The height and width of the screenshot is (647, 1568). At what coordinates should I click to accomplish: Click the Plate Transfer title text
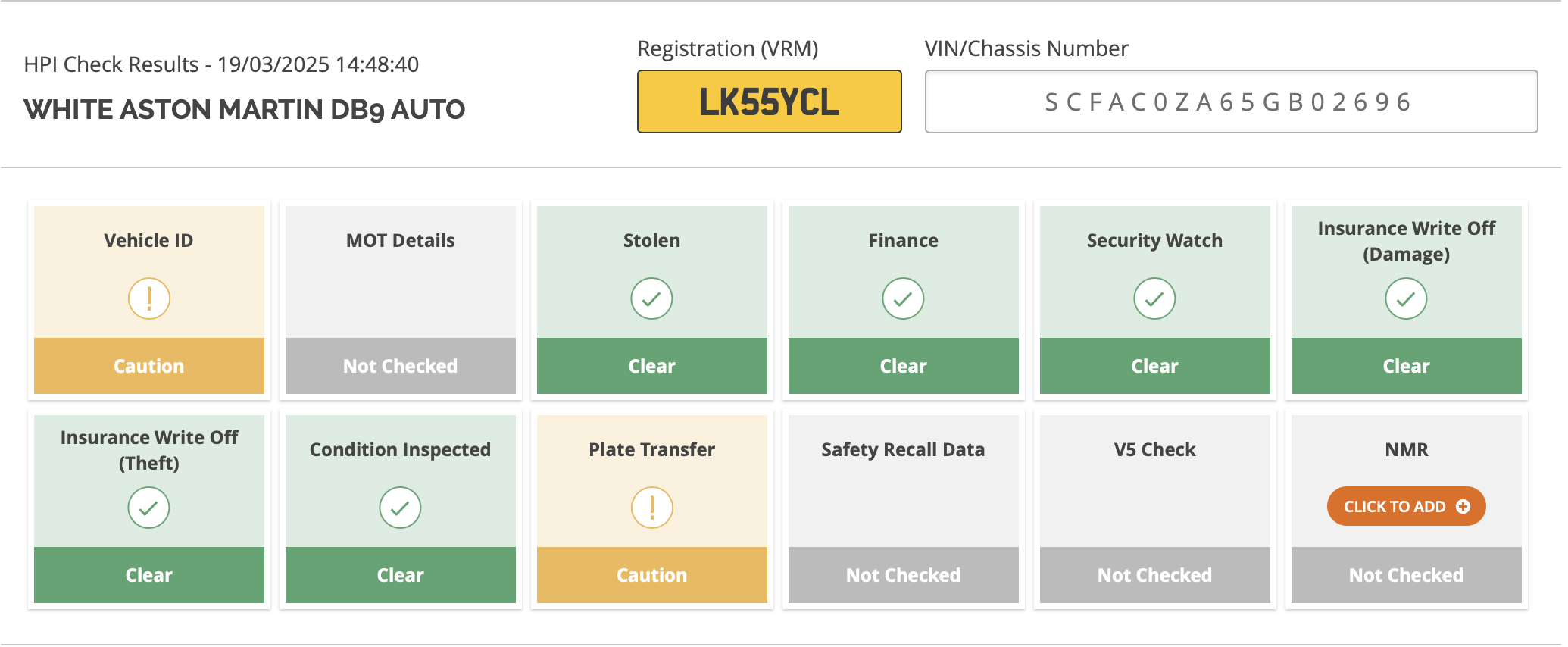tap(651, 450)
